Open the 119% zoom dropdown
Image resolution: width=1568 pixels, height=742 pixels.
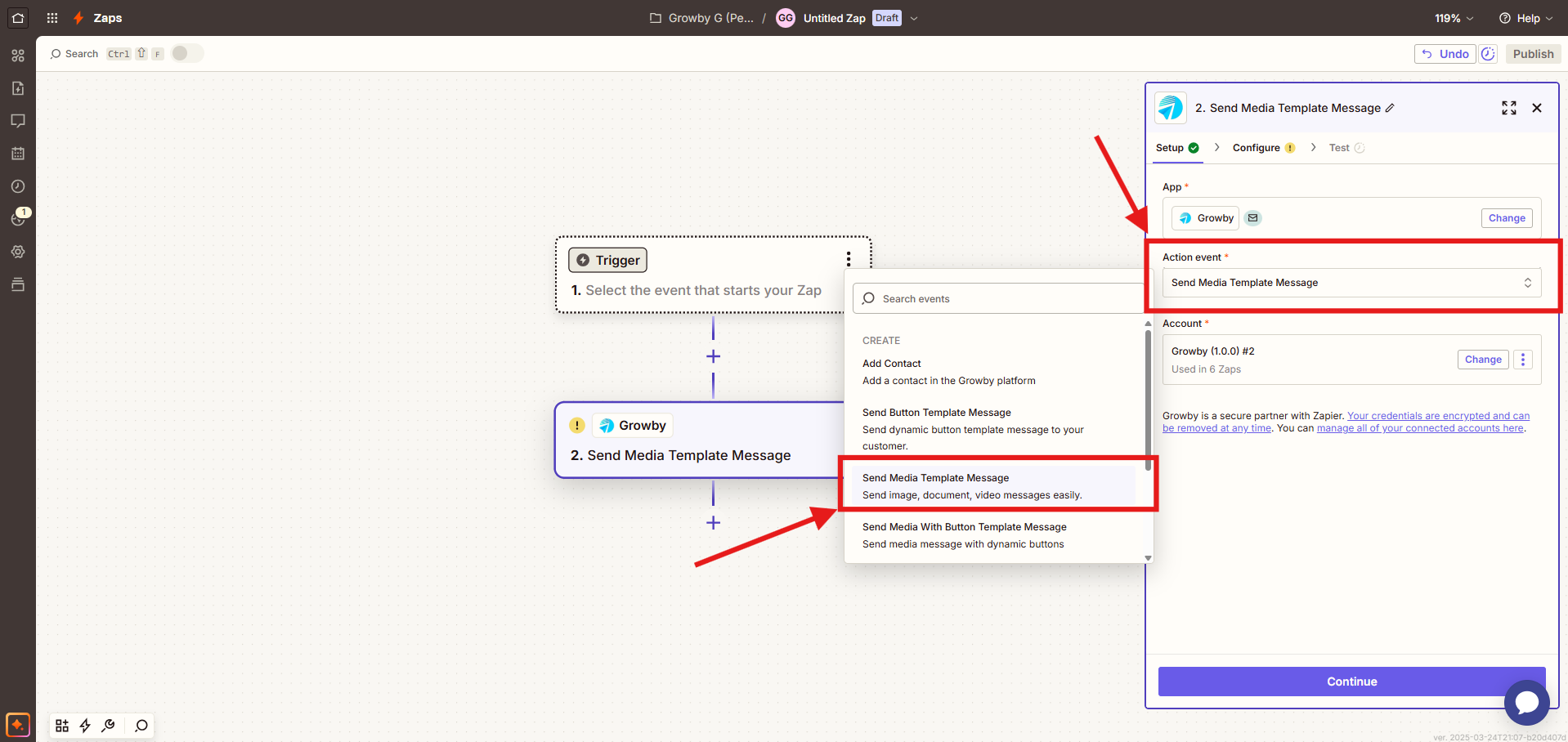[1454, 18]
